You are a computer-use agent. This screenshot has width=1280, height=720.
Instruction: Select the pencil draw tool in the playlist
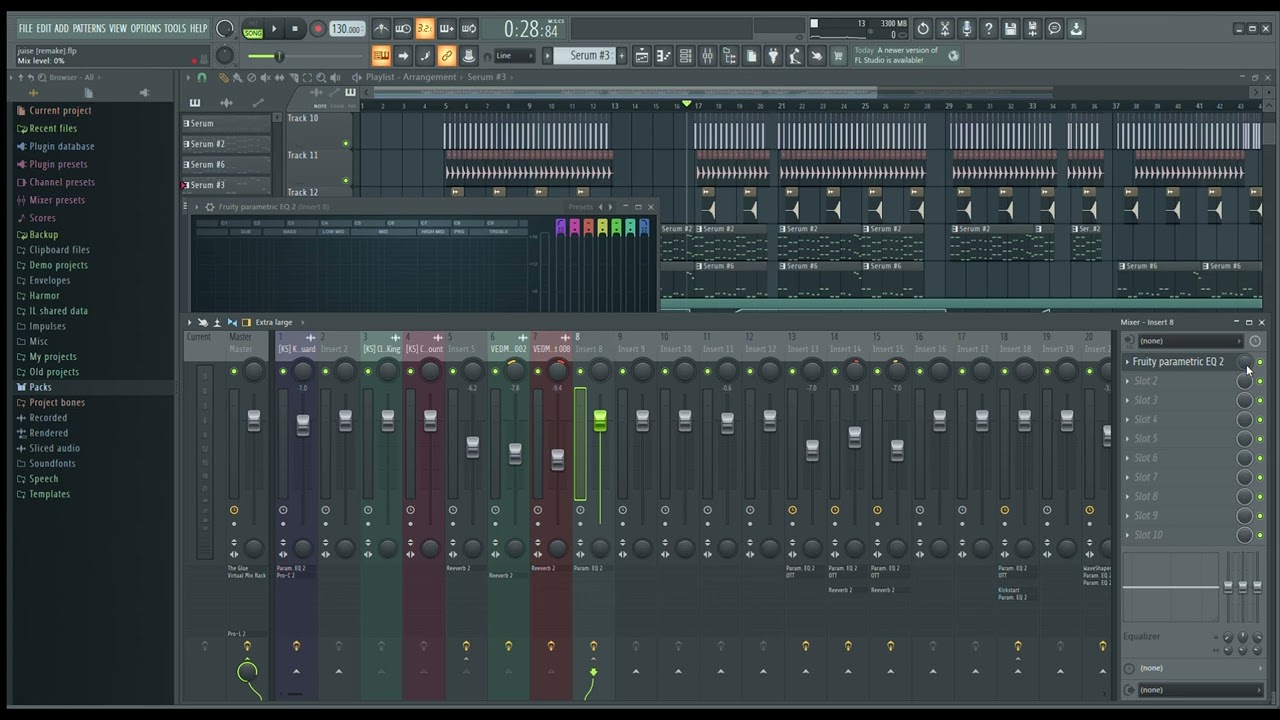[224, 77]
